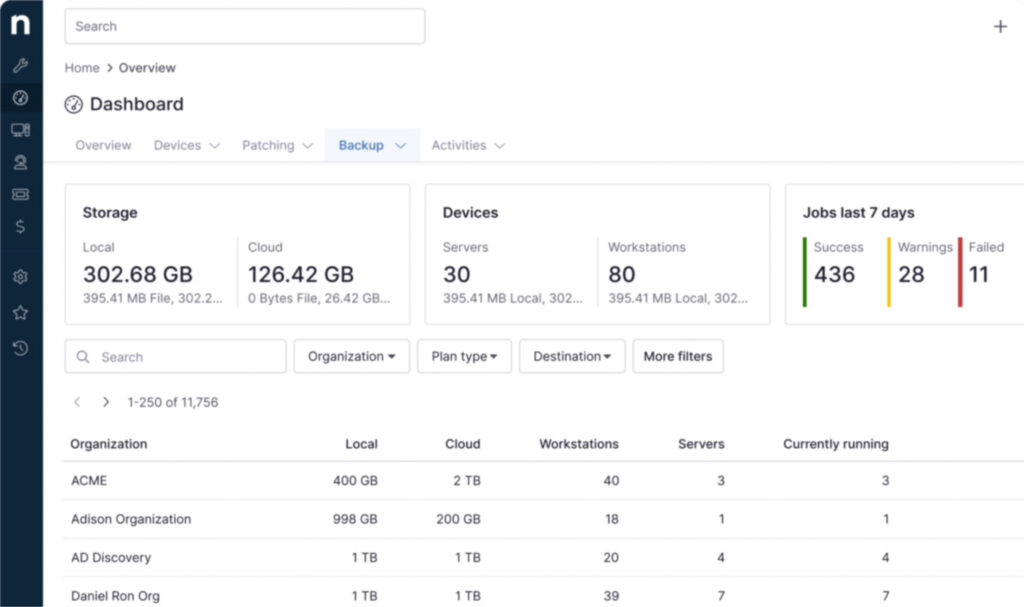Click the dollar sign billing icon
This screenshot has width=1024, height=607.
coord(20,227)
